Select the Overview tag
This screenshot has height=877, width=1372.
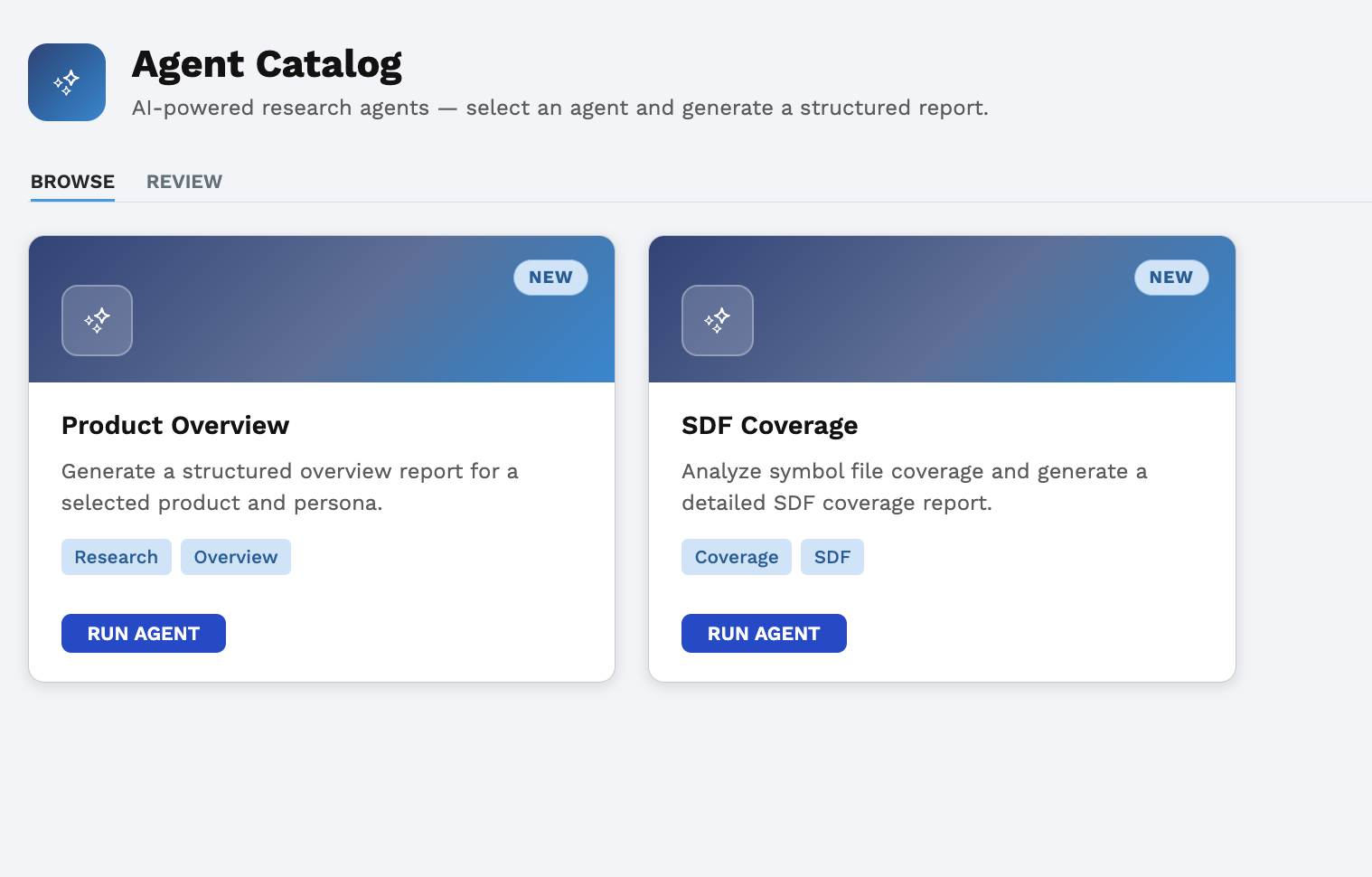[x=236, y=557]
